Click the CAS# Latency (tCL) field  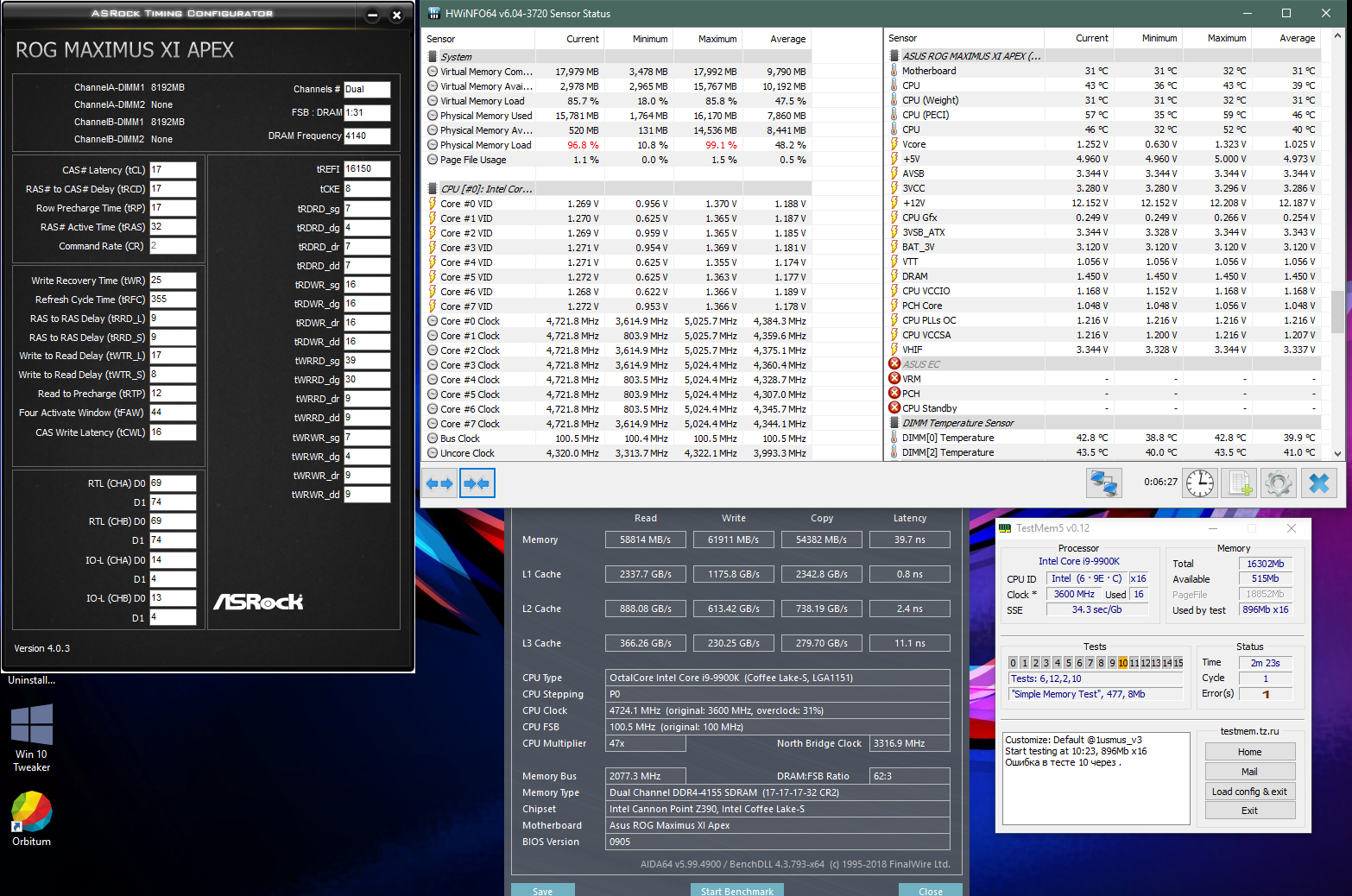tap(173, 170)
